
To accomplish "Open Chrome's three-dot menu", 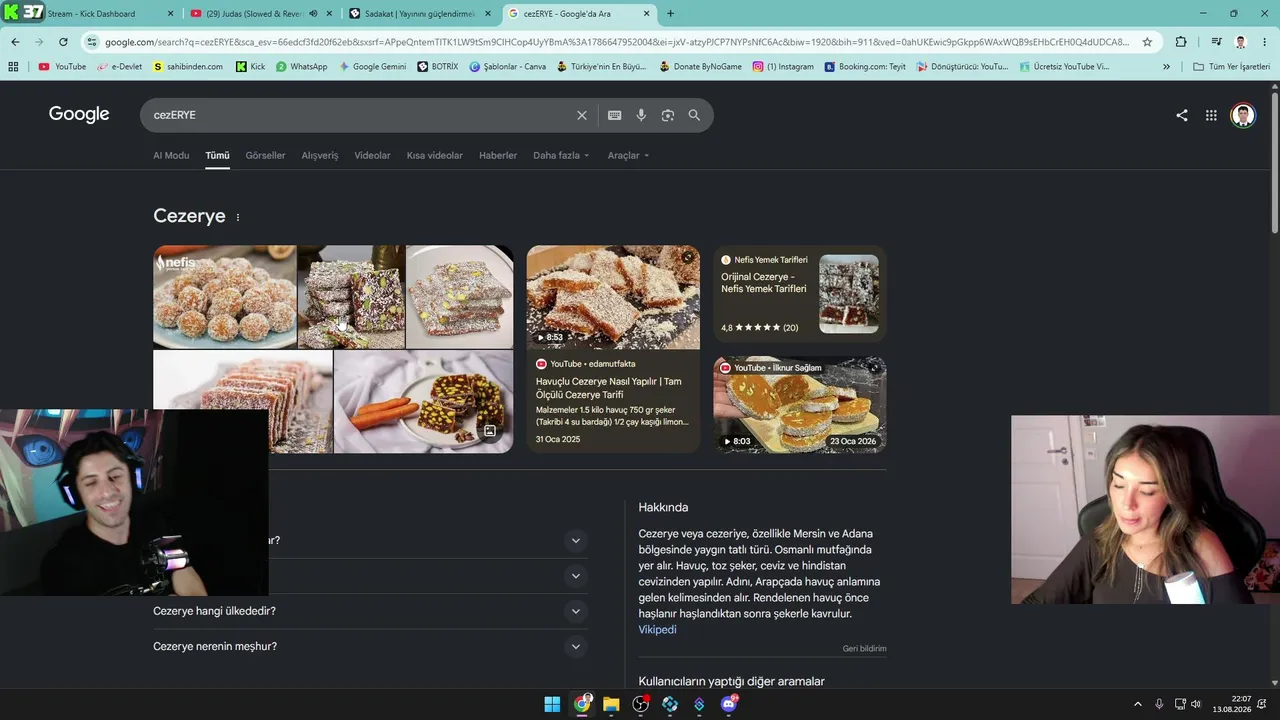I will click(x=1264, y=42).
